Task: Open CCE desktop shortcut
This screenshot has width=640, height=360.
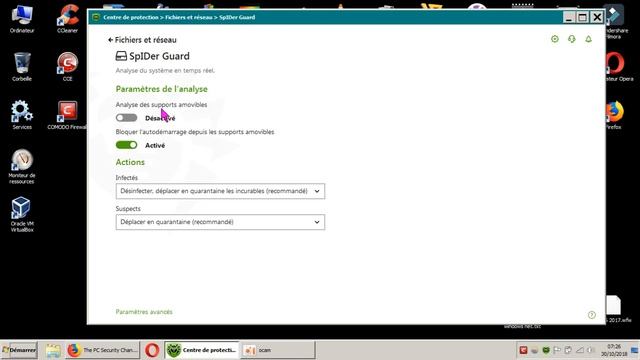Action: [x=67, y=67]
